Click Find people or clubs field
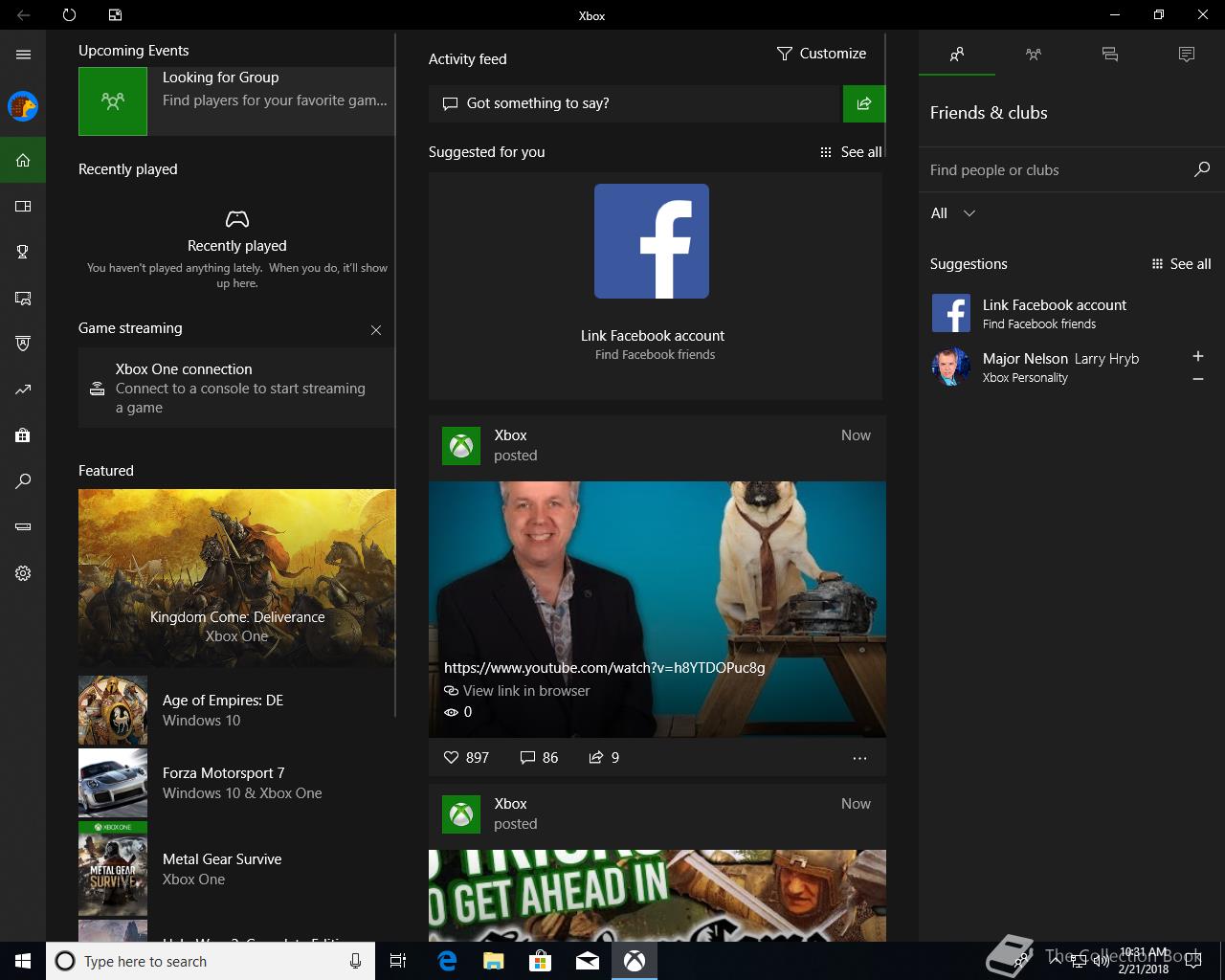 1058,169
